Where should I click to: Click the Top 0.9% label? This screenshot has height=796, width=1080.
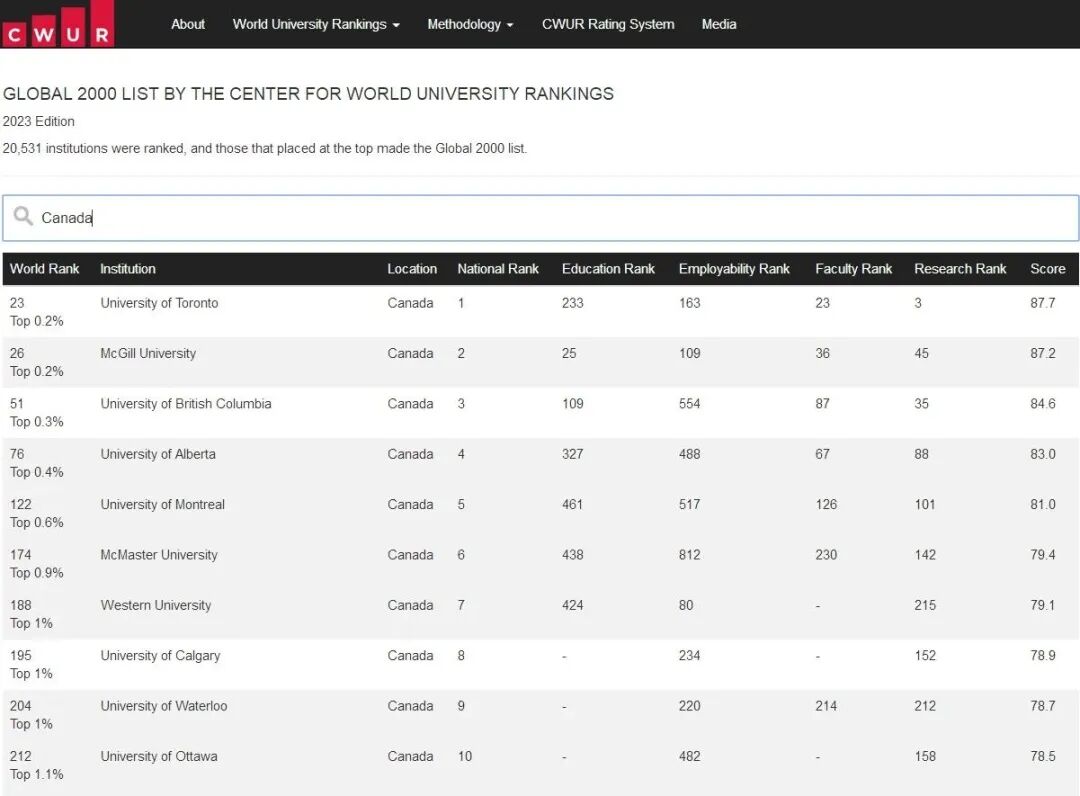tap(37, 572)
